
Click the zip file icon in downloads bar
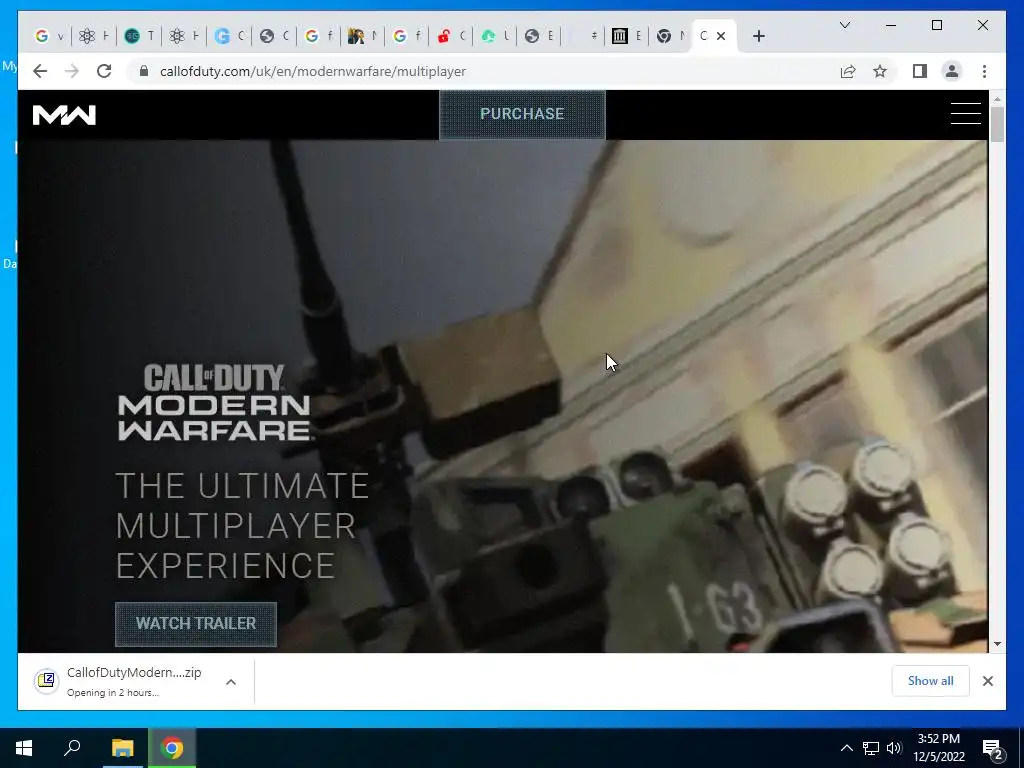pos(46,681)
